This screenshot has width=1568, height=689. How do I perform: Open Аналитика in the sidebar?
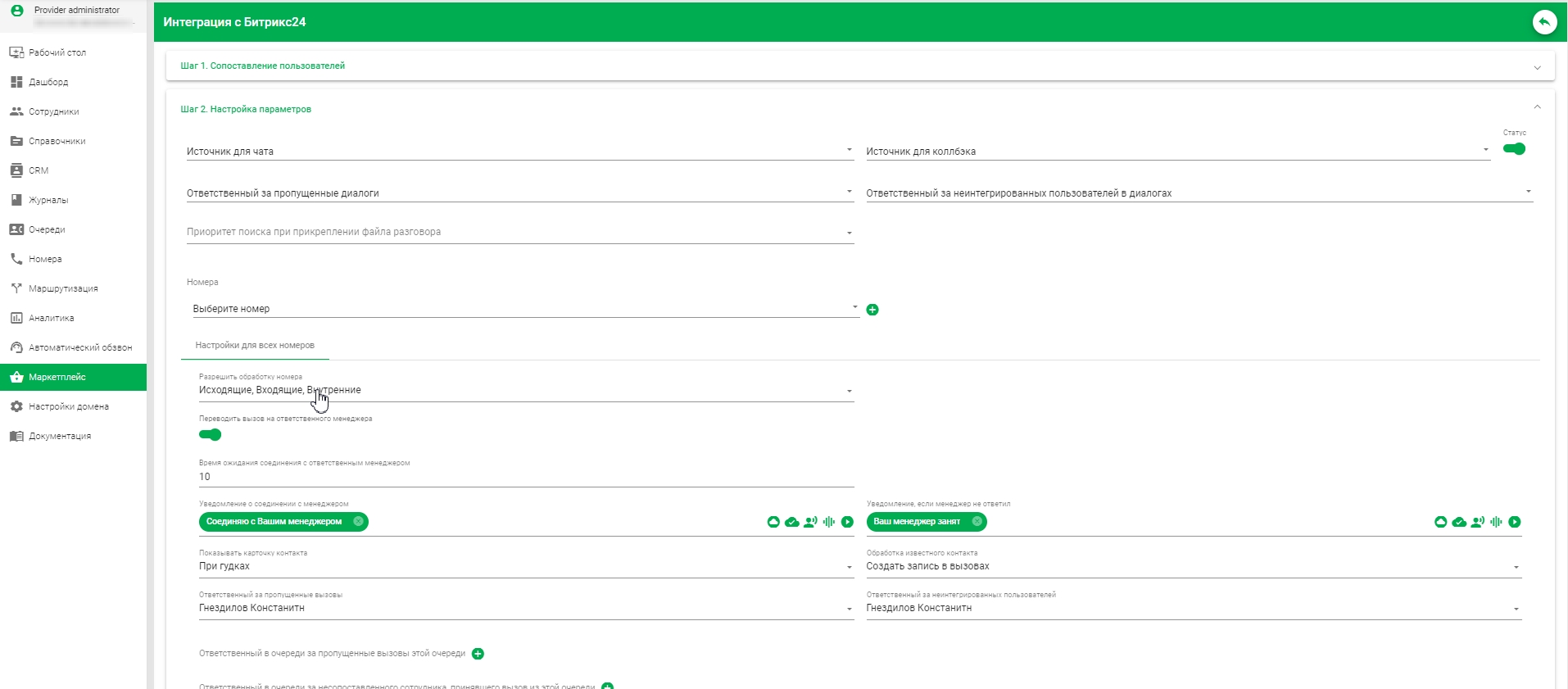pyautogui.click(x=73, y=318)
